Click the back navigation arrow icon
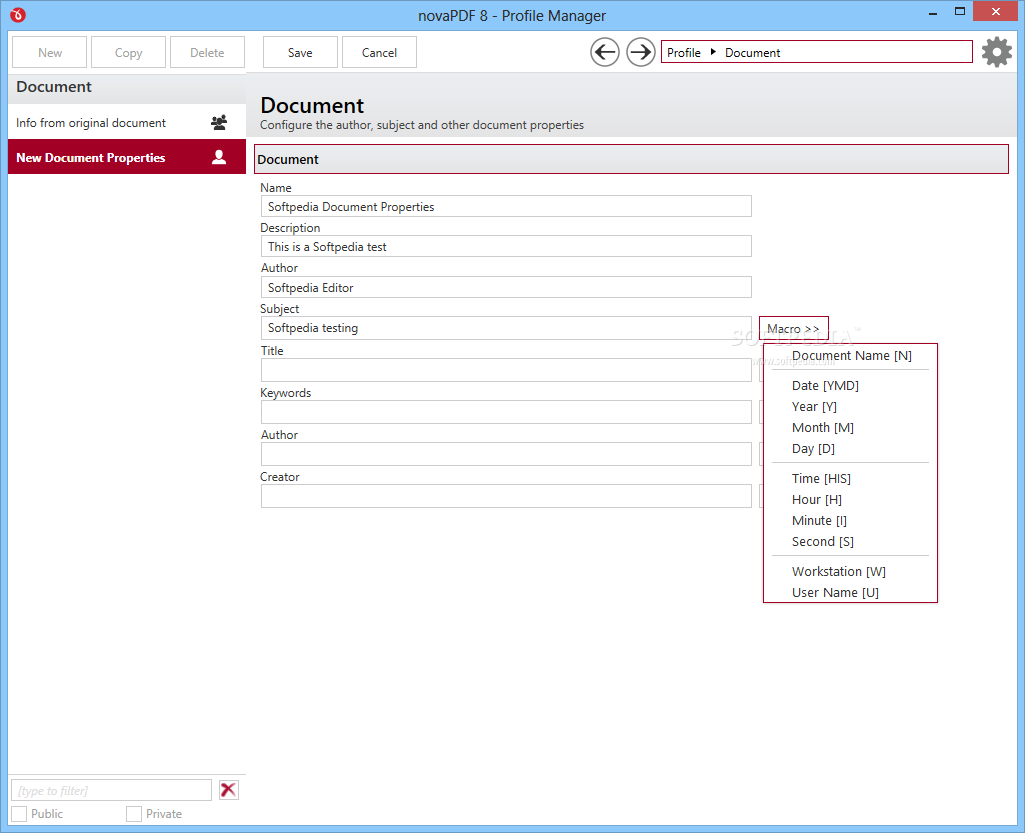1025x833 pixels. [605, 52]
